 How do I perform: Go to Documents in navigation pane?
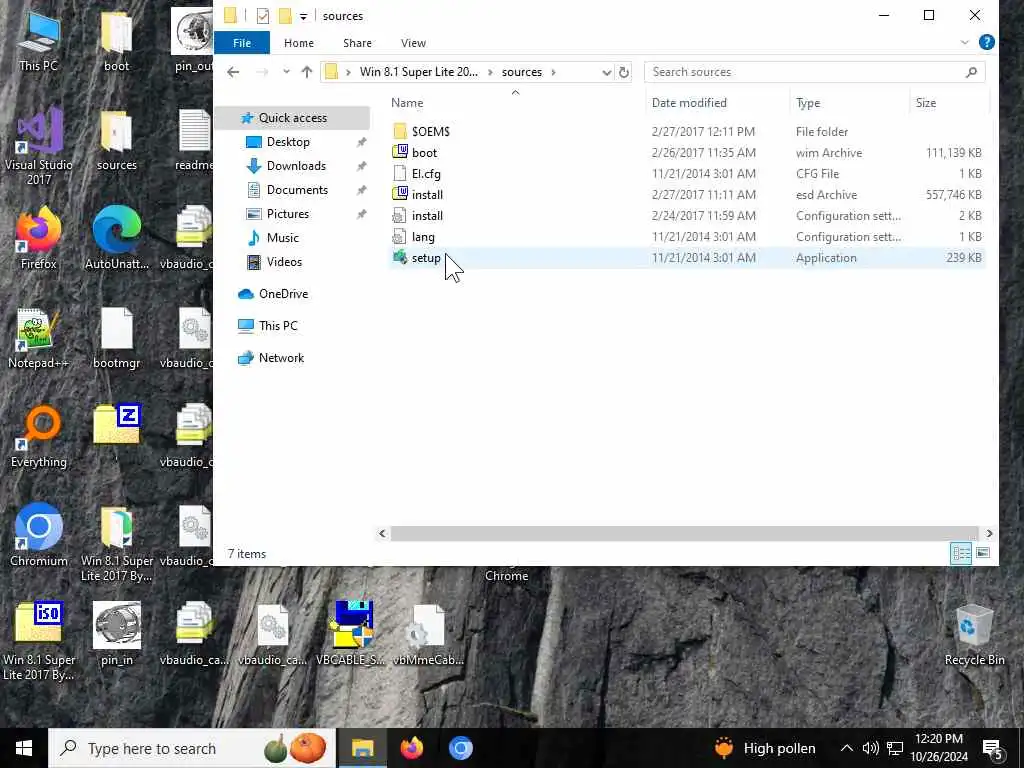(x=296, y=190)
